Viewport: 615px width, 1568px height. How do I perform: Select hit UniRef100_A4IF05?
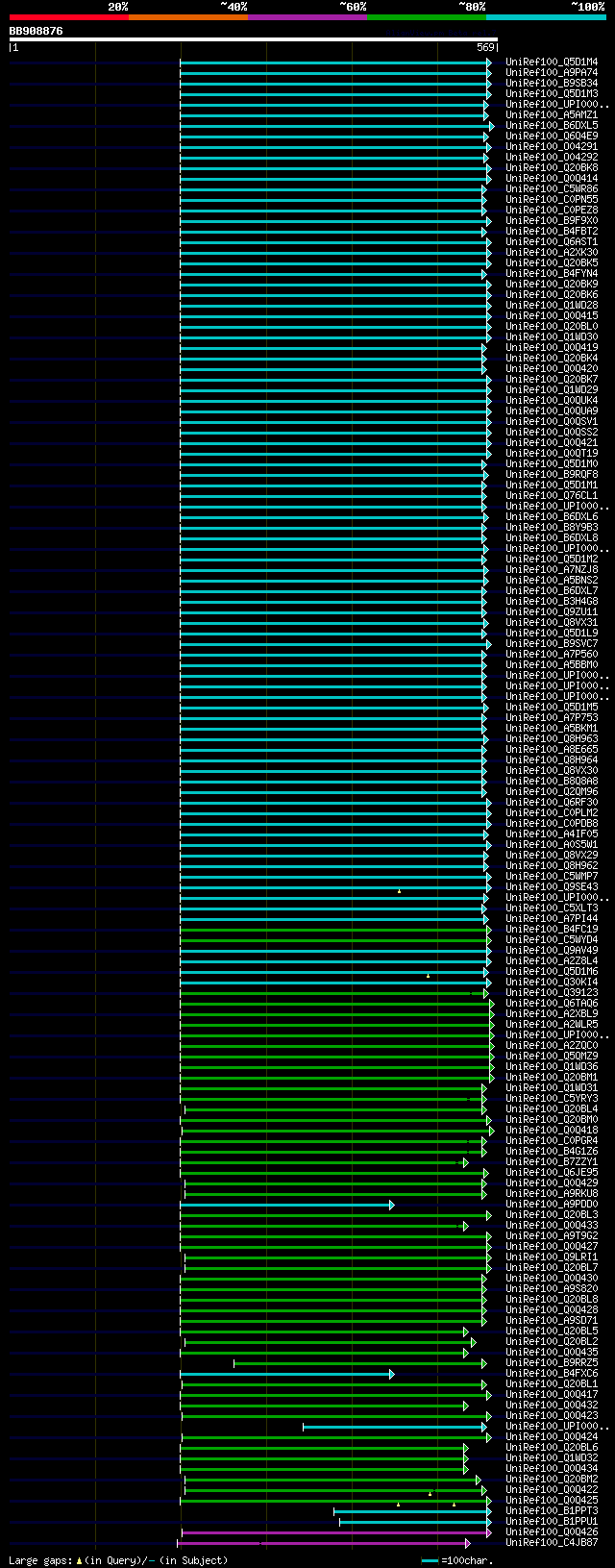coord(552,834)
